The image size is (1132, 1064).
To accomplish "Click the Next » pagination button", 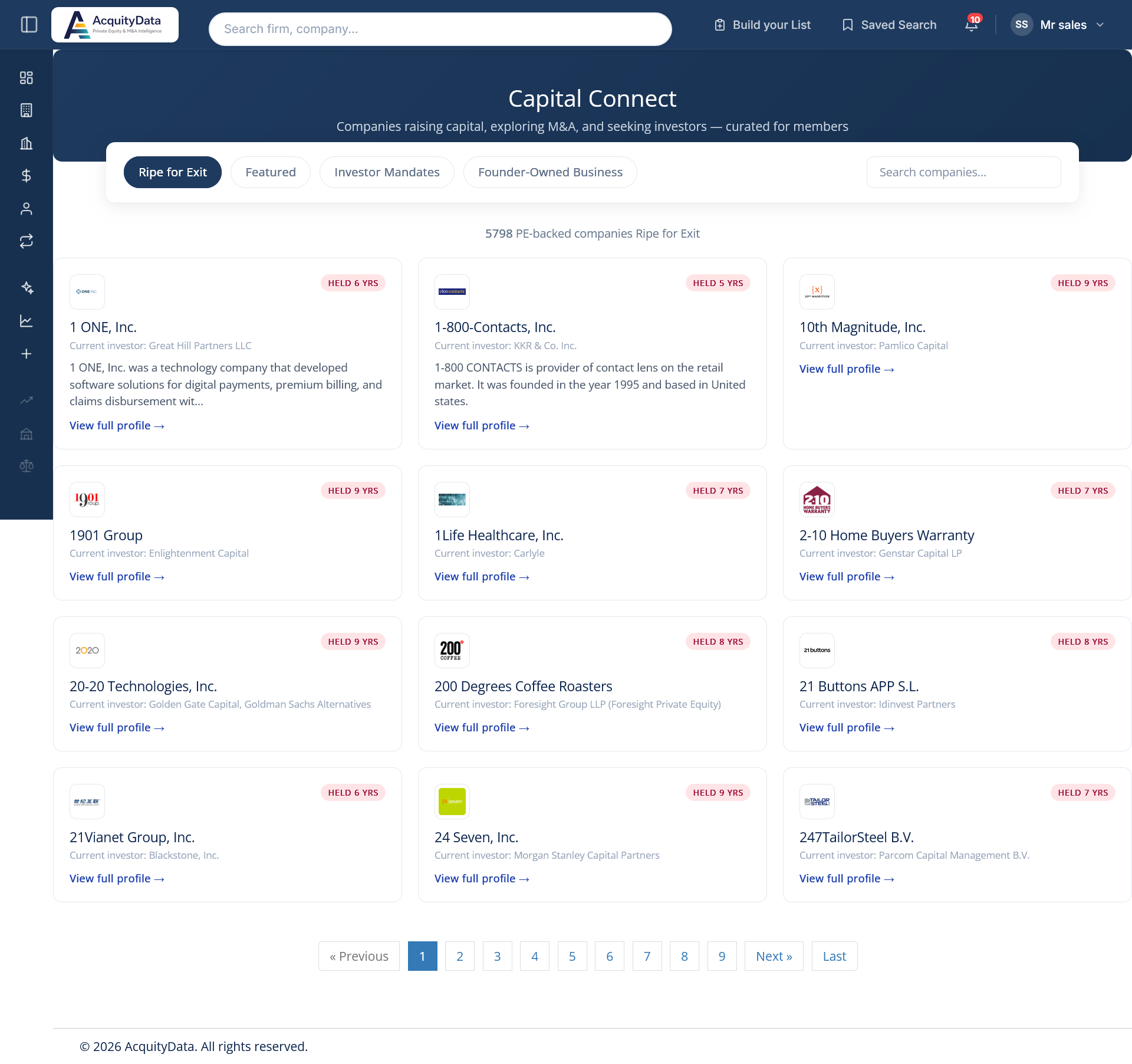I will [774, 956].
